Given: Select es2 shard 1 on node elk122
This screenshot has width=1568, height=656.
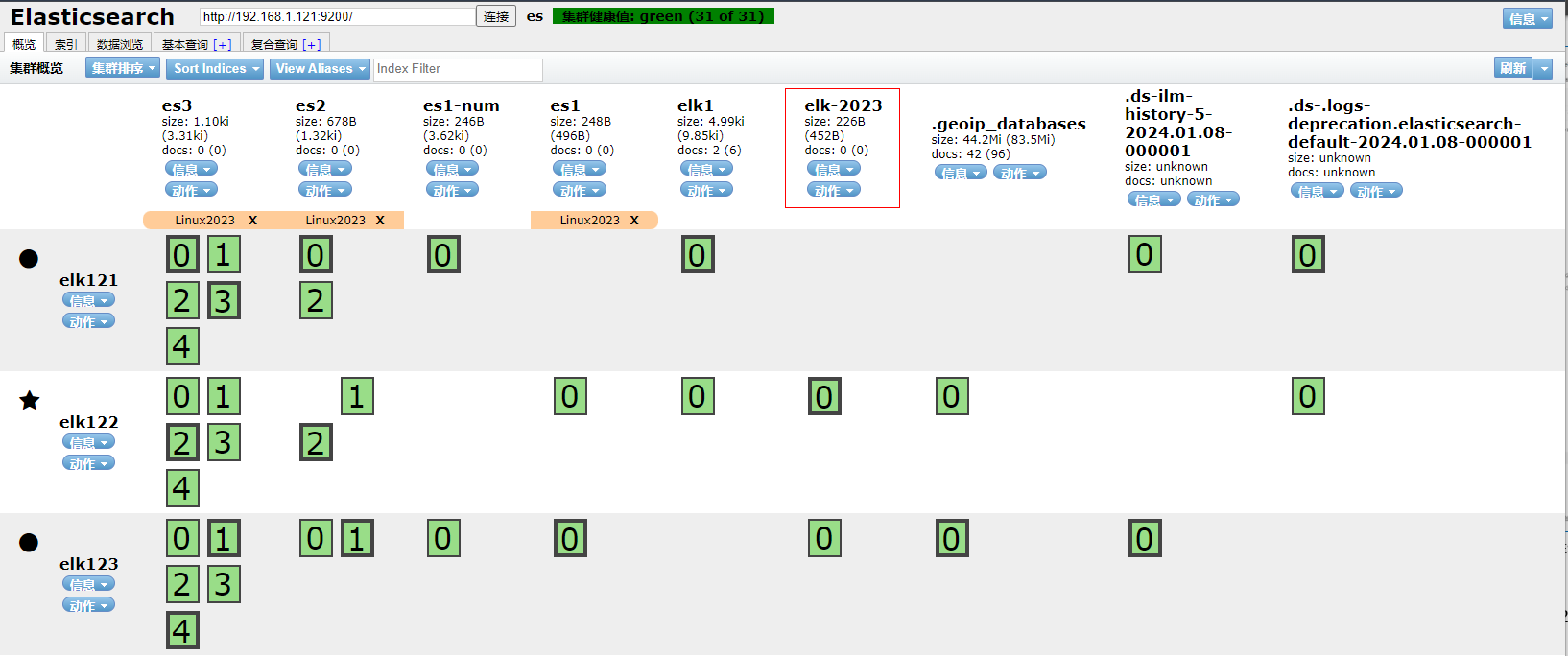Looking at the screenshot, I should (357, 397).
